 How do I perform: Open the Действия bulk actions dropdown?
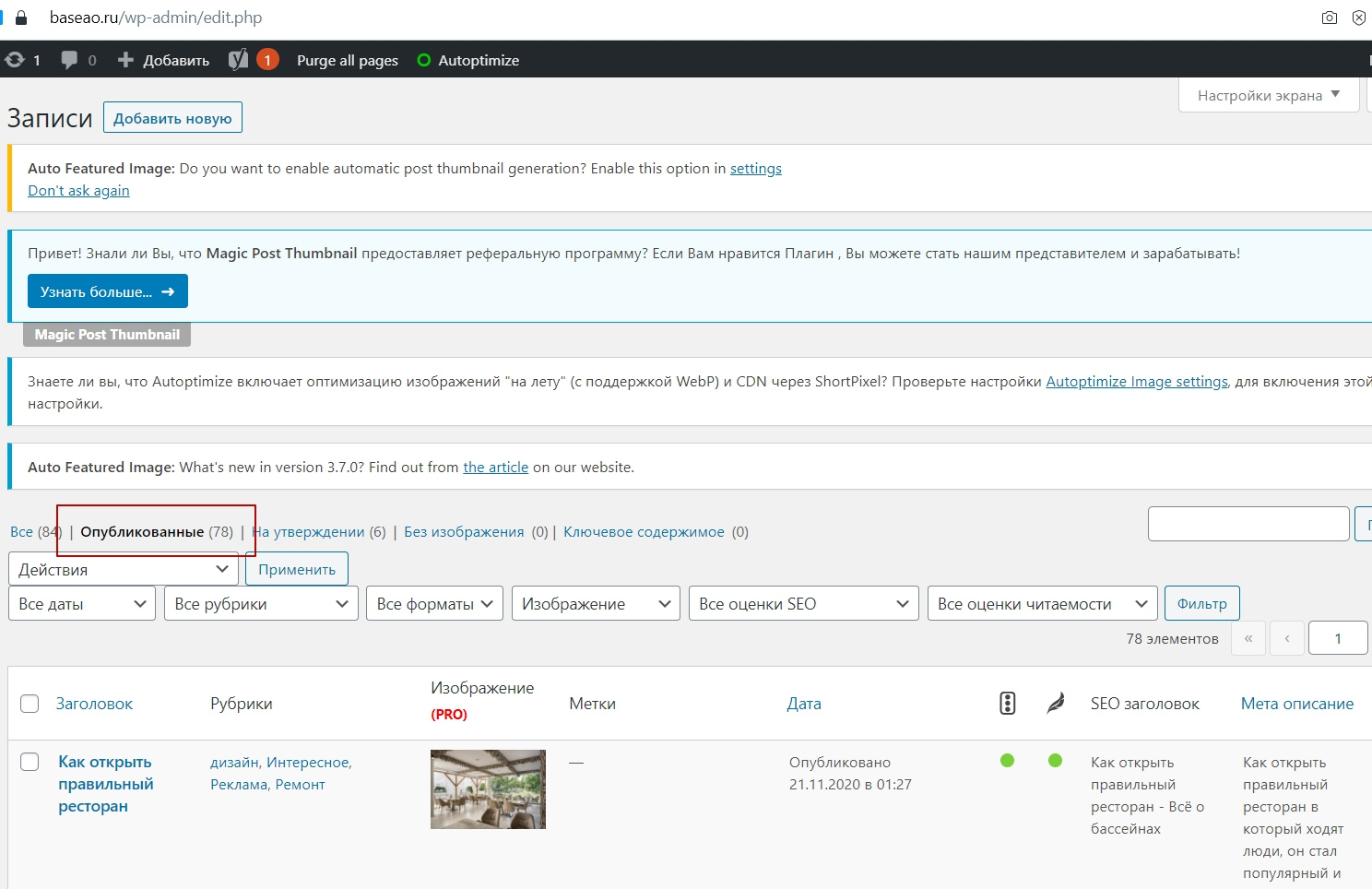click(x=124, y=569)
